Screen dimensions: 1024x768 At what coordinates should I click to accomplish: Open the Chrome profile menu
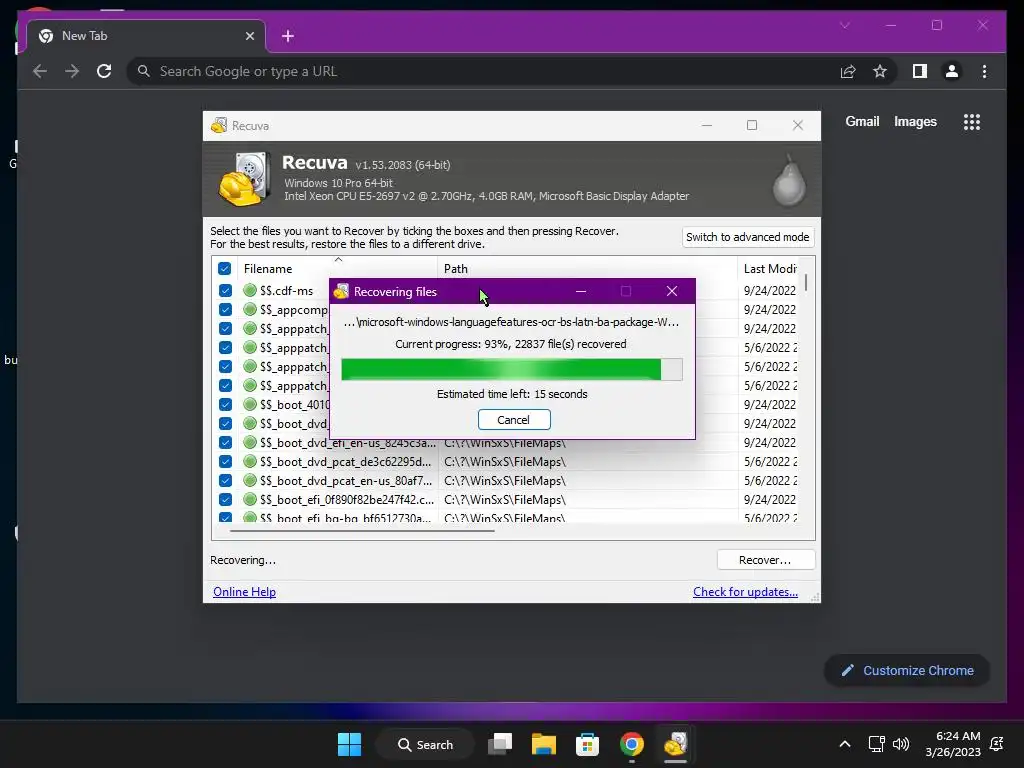coord(952,71)
